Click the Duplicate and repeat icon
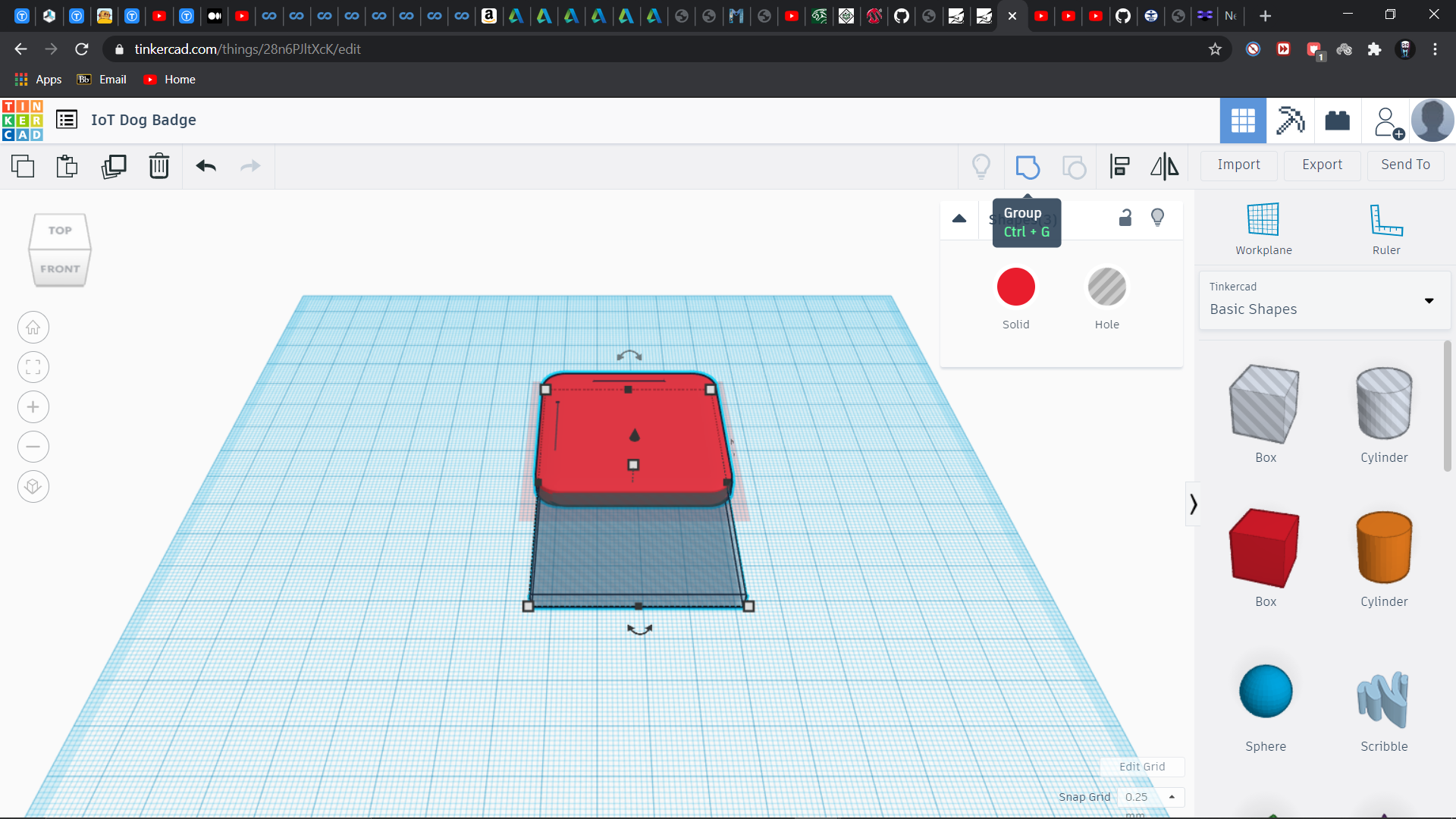This screenshot has width=1456, height=819. click(x=114, y=166)
